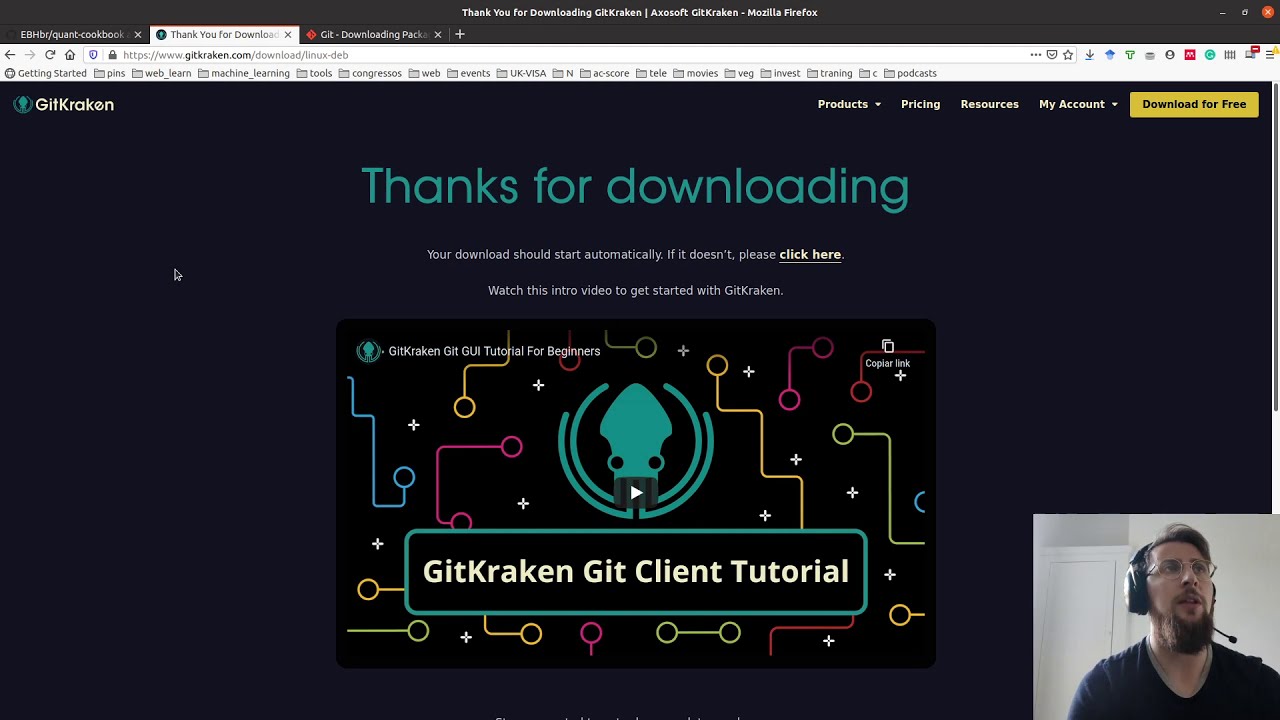This screenshot has width=1280, height=720.
Task: Open Getting Started bookmark
Action: [46, 73]
